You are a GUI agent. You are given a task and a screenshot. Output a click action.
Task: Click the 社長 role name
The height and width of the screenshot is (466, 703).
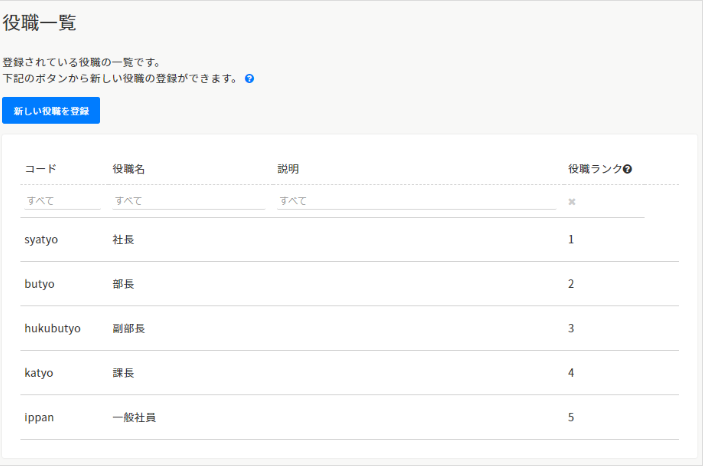tap(123, 240)
